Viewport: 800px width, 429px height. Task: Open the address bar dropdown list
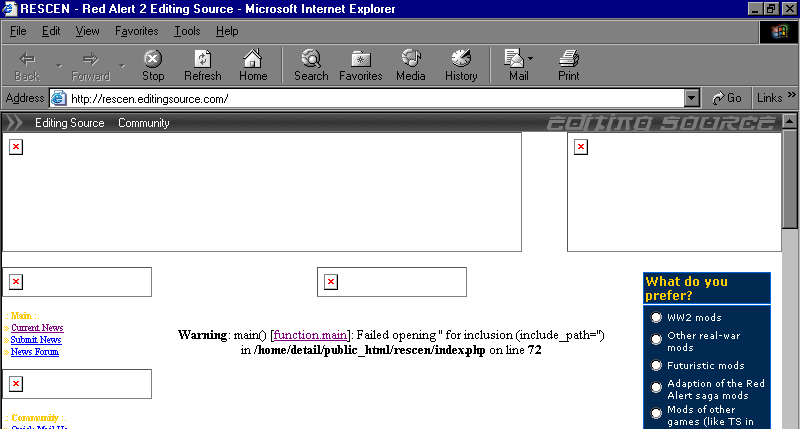tap(692, 98)
